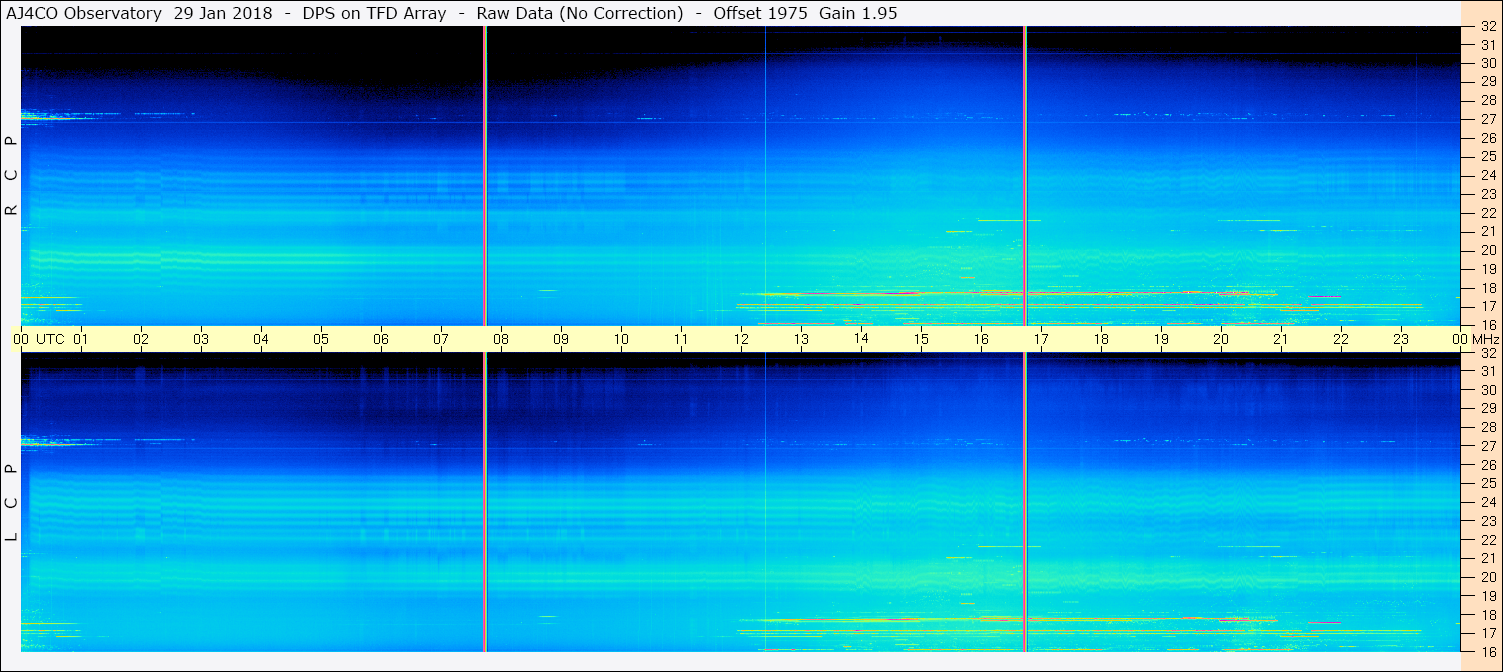The image size is (1503, 672).
Task: Click the pink vertical line near 16:45 in LCP panel
Action: (x=1025, y=502)
